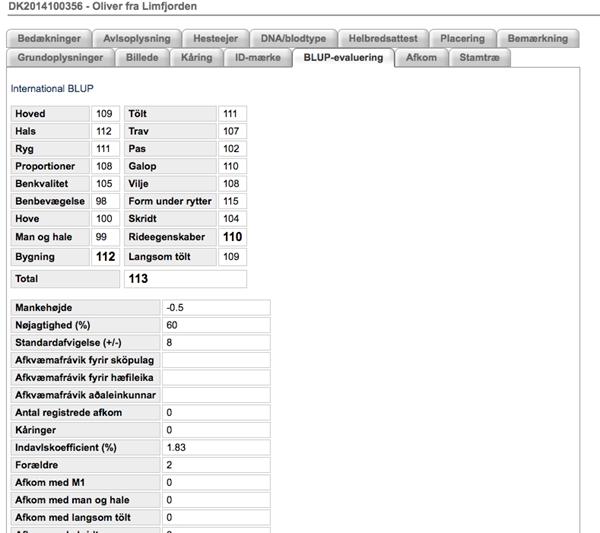Select the Nøjagtighed (%) value field
The image size is (600, 533).
tap(216, 325)
